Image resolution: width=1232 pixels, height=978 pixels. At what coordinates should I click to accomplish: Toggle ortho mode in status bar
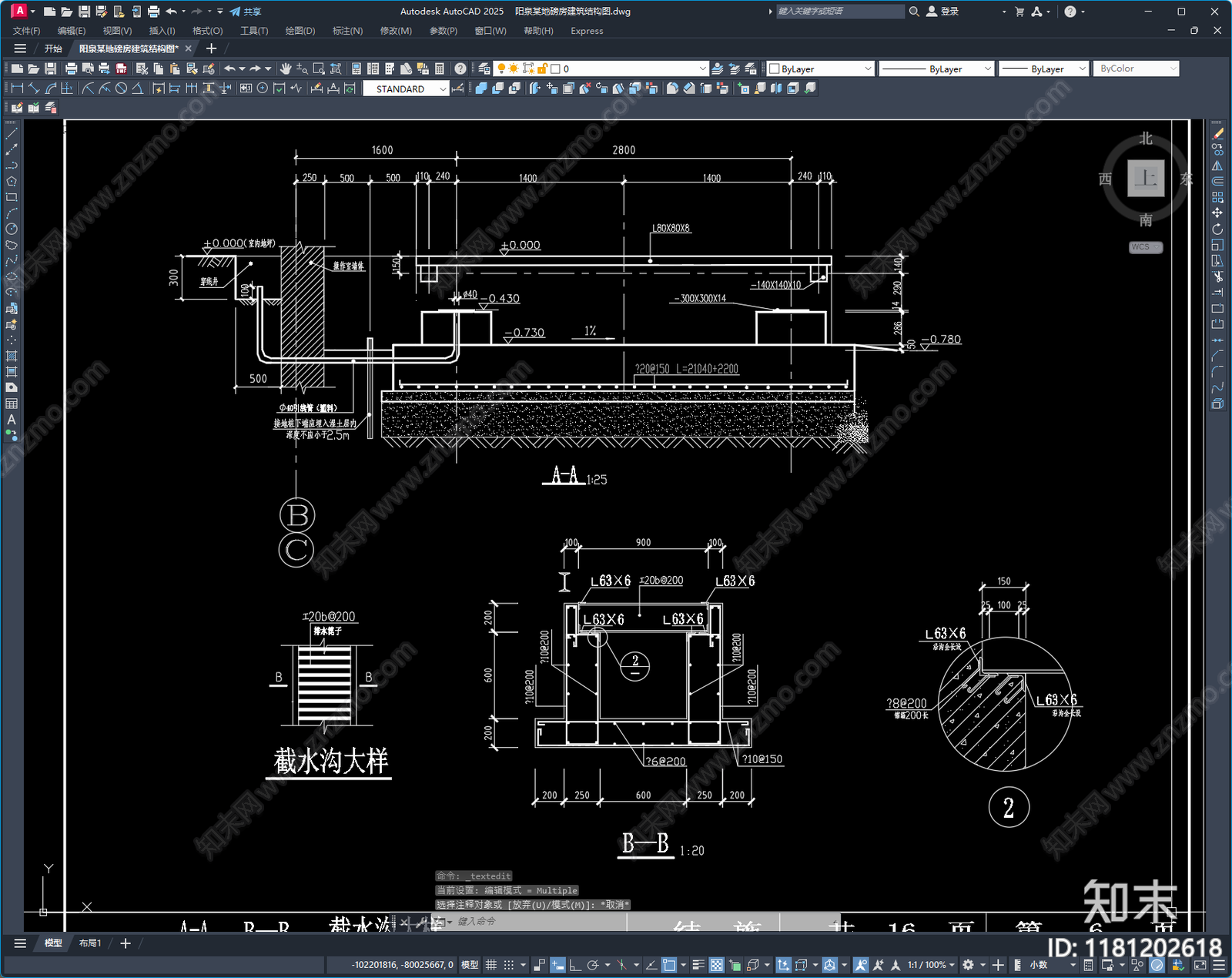click(574, 965)
